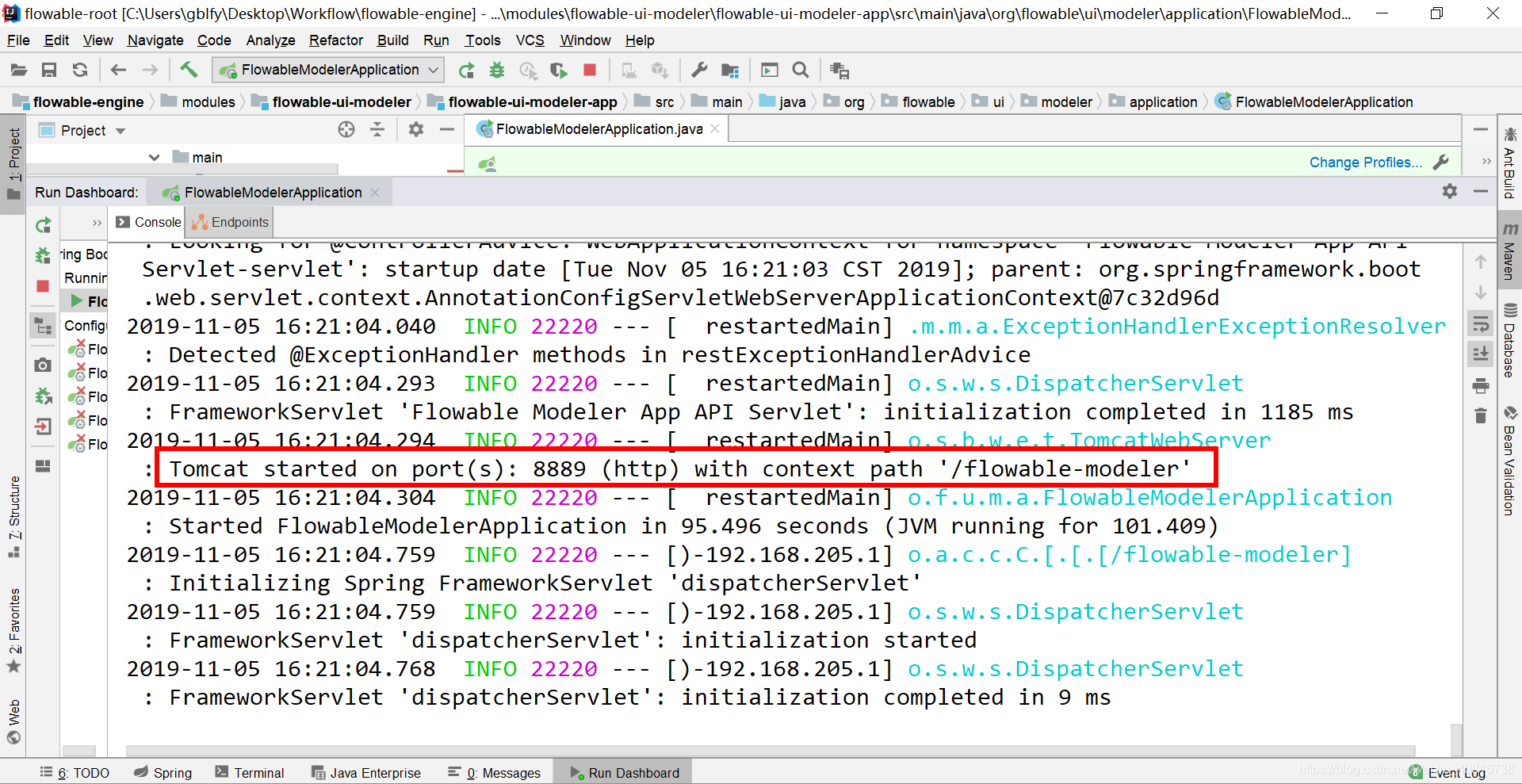Click the Open folder toolbar icon
The width and height of the screenshot is (1522, 784).
pyautogui.click(x=19, y=71)
